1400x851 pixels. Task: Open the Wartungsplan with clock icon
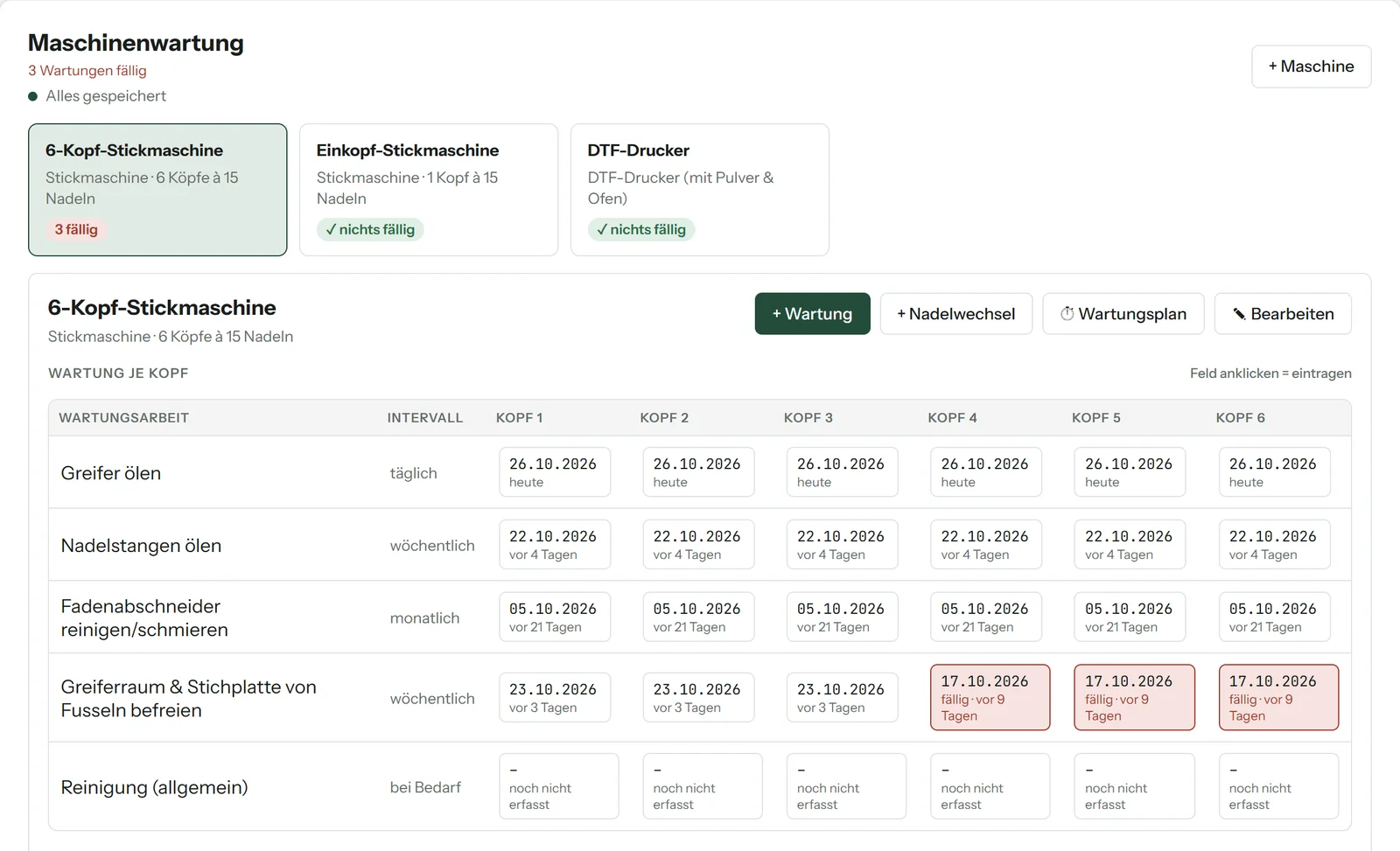tap(1123, 314)
